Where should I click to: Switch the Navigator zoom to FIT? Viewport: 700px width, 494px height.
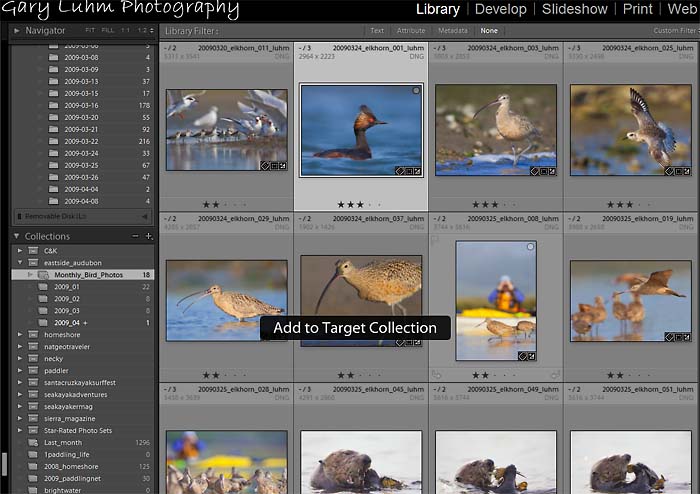[90, 30]
